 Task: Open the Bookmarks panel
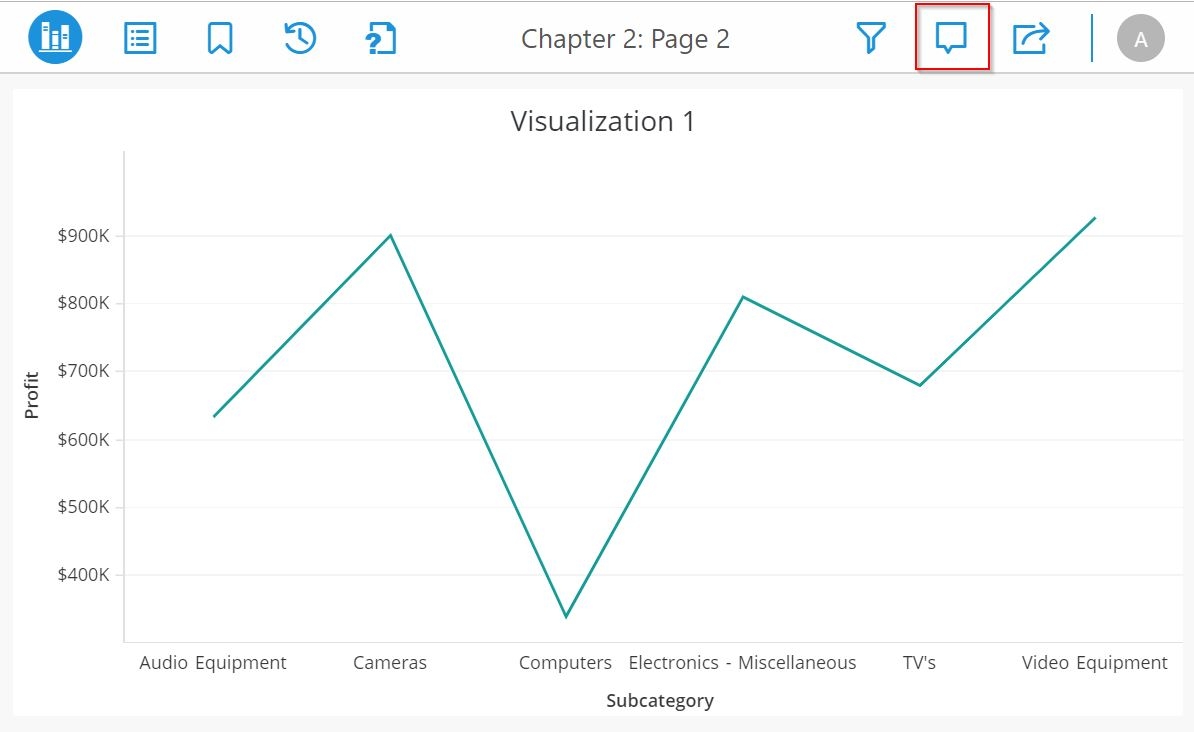(220, 38)
